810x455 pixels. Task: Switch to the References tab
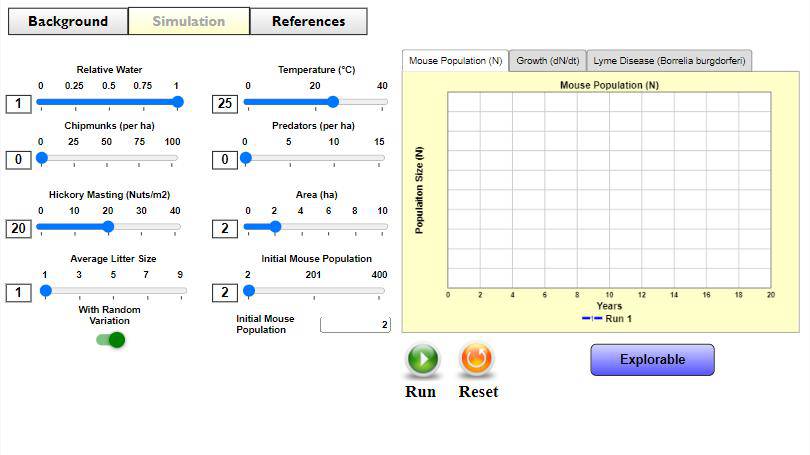[x=308, y=21]
